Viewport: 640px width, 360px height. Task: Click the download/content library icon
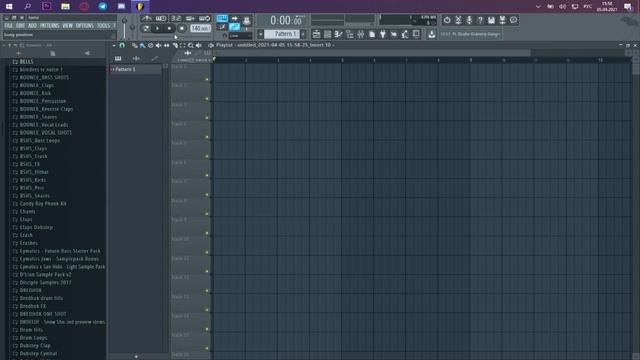coord(431,34)
